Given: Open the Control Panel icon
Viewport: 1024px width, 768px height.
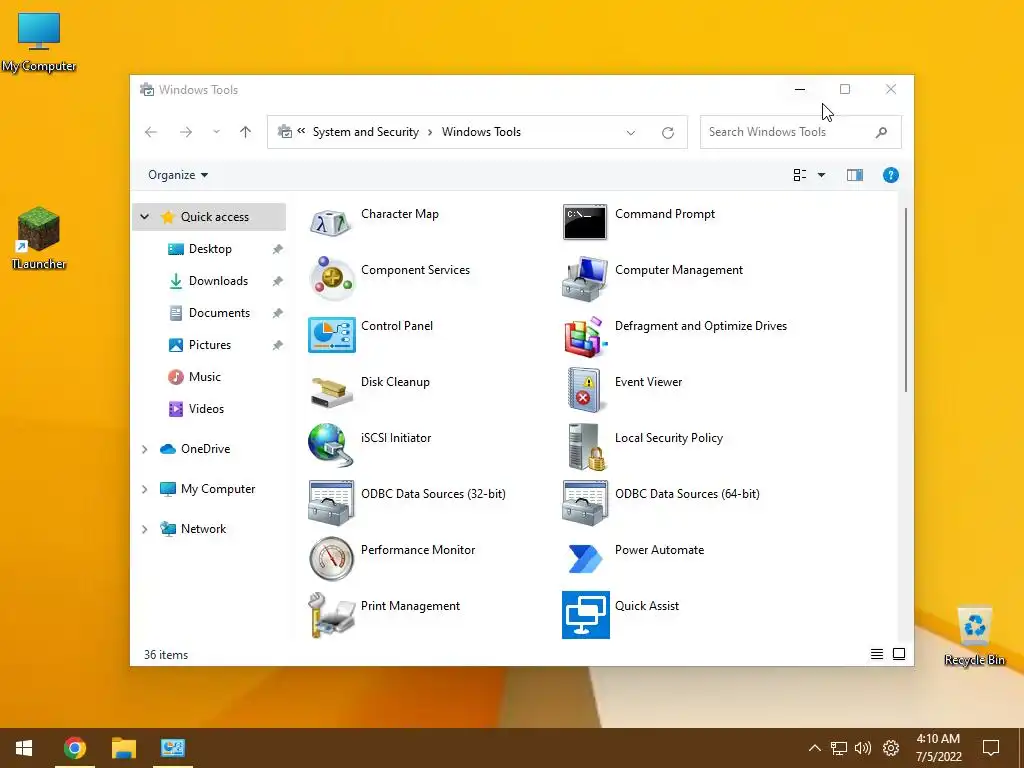Looking at the screenshot, I should point(332,335).
